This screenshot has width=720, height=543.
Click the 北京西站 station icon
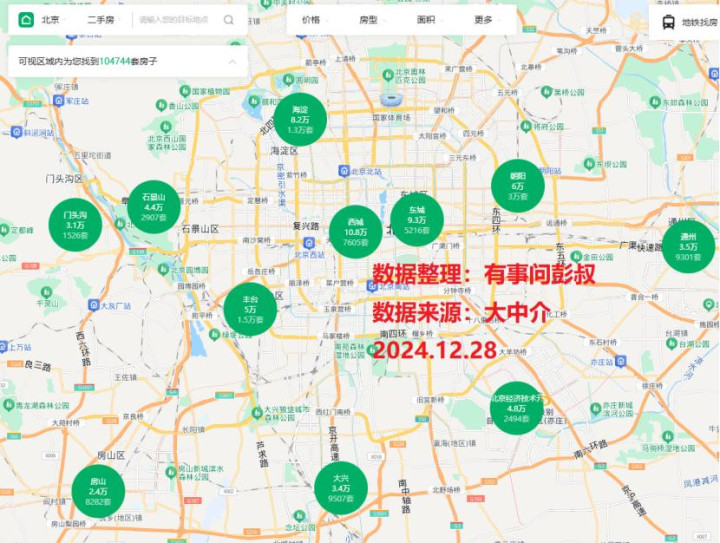(309, 243)
